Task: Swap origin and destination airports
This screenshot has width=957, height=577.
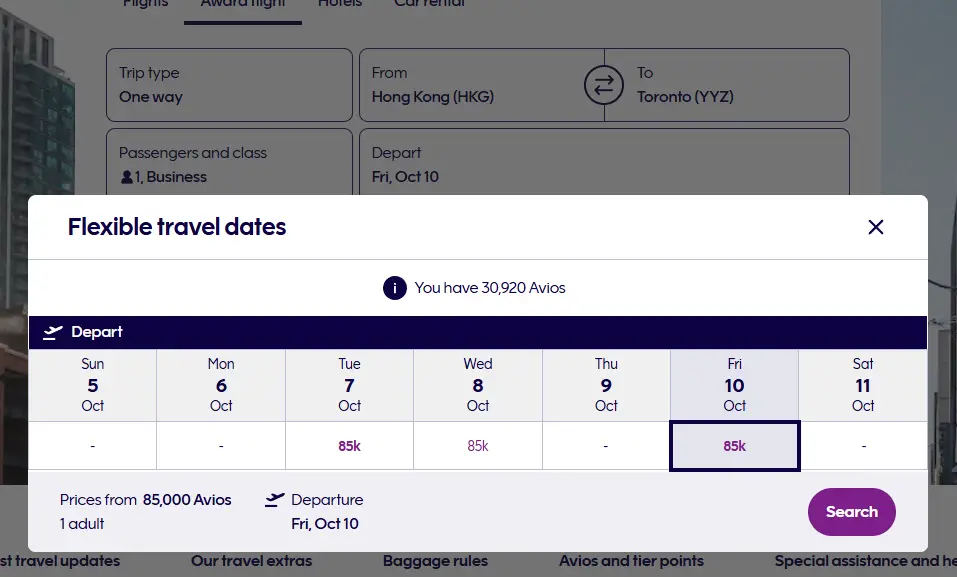Action: (603, 86)
